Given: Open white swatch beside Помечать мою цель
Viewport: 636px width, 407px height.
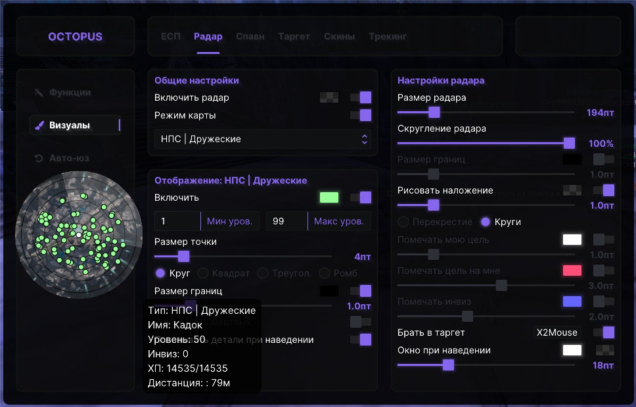Looking at the screenshot, I should click(572, 239).
